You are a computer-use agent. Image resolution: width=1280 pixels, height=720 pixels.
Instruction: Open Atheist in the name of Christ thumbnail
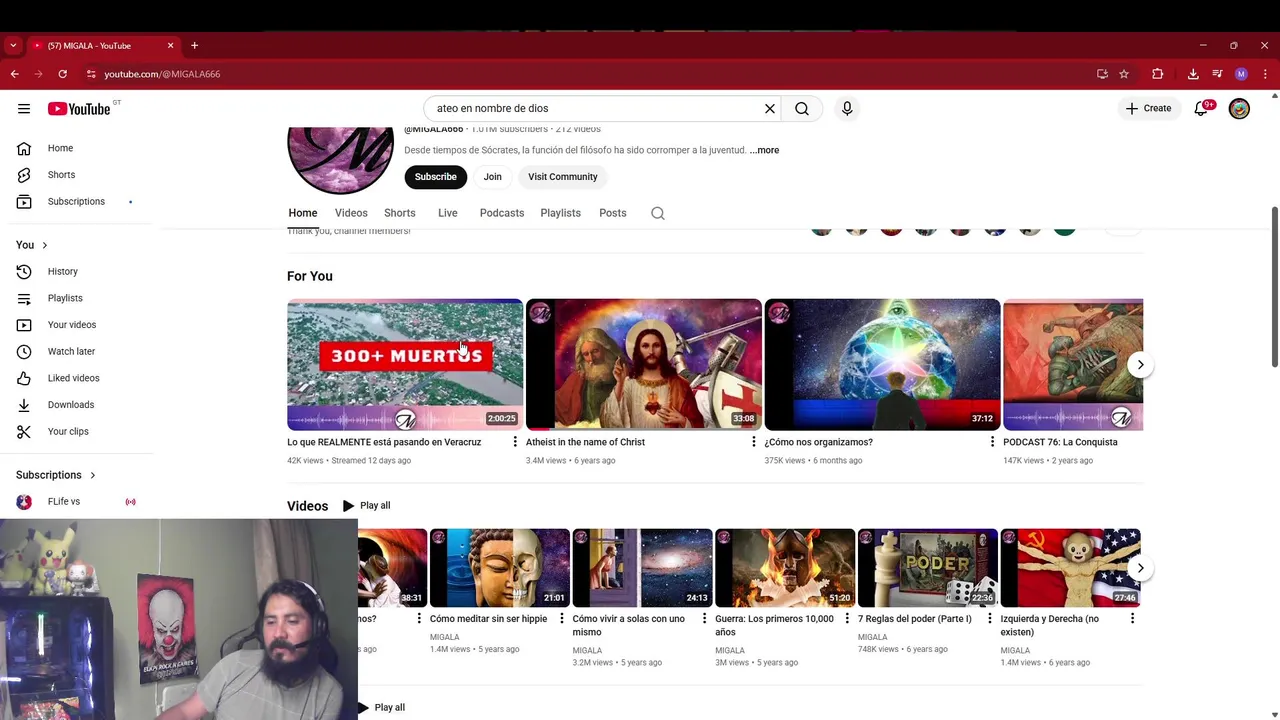644,365
